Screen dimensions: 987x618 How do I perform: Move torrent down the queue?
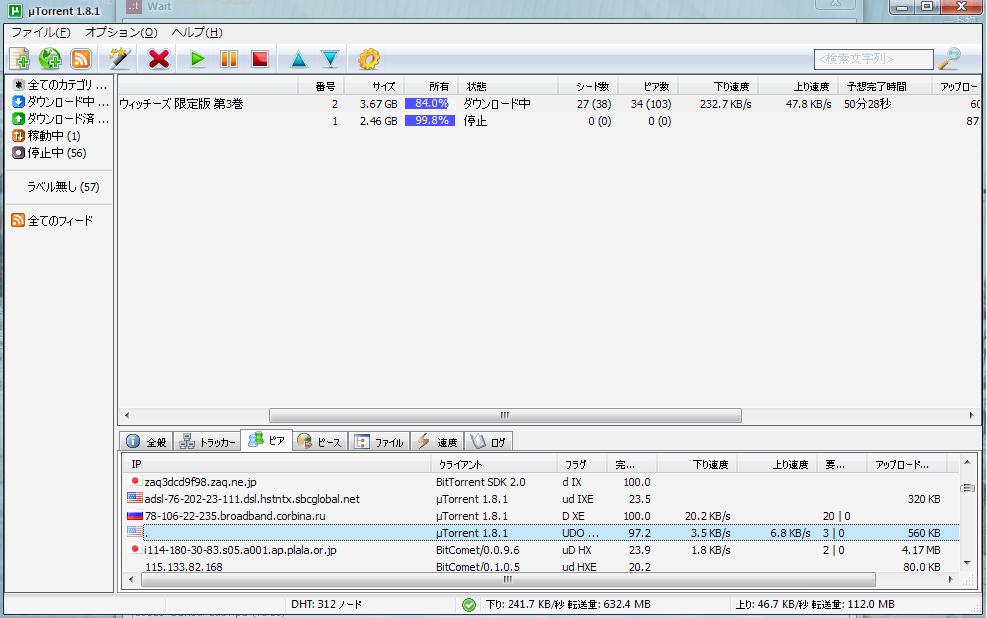pyautogui.click(x=329, y=59)
